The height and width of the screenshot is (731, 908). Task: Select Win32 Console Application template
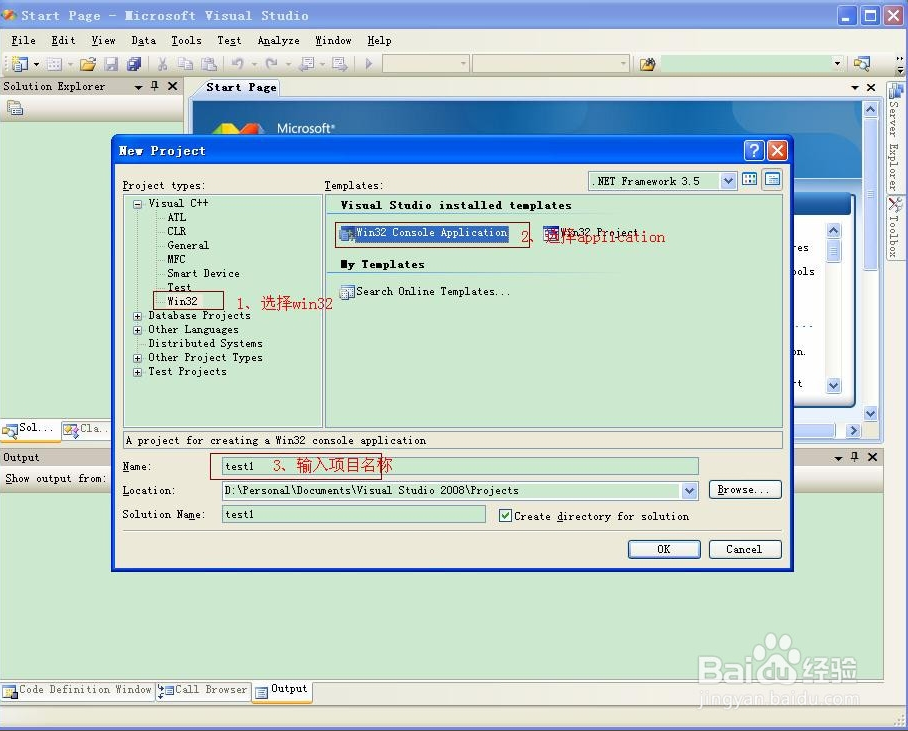(424, 233)
